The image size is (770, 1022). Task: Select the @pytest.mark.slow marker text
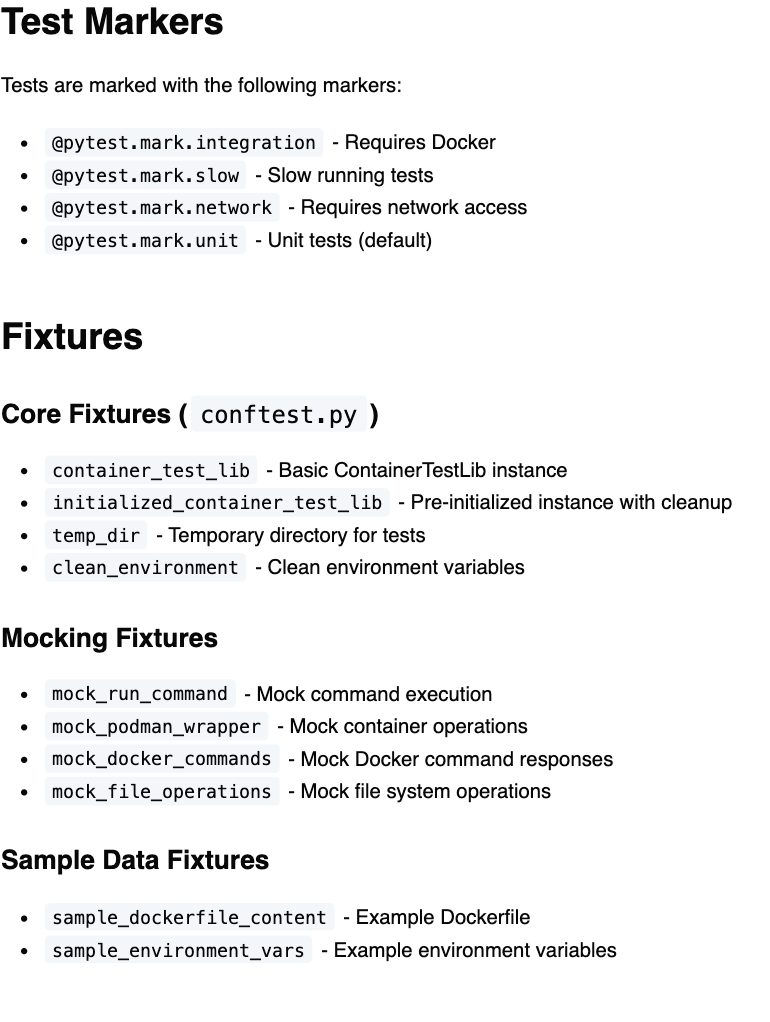(145, 176)
